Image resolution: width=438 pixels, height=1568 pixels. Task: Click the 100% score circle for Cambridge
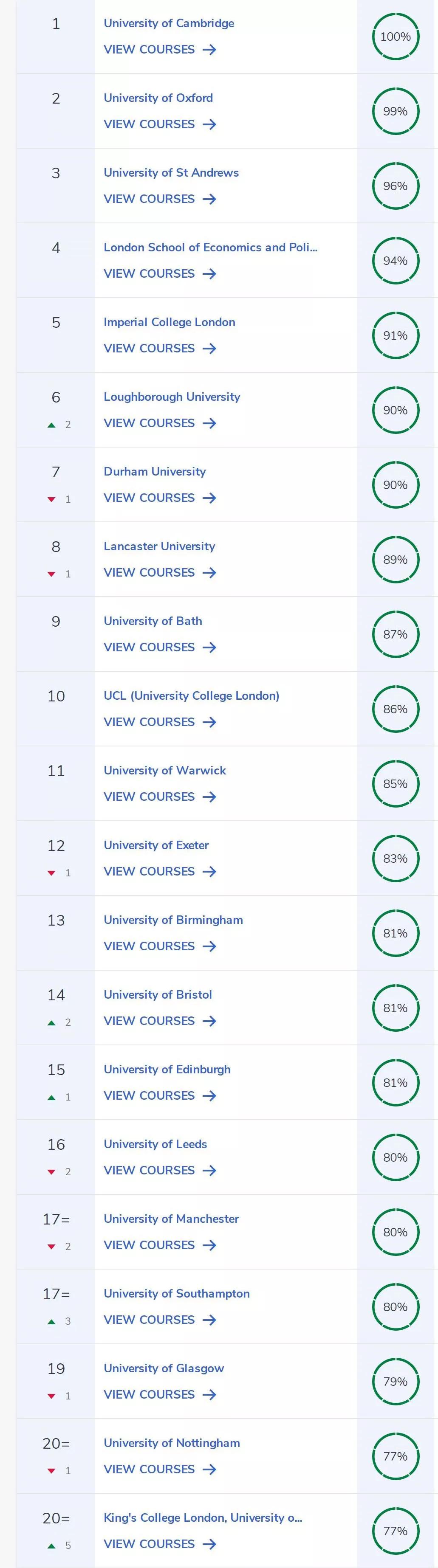(x=396, y=37)
